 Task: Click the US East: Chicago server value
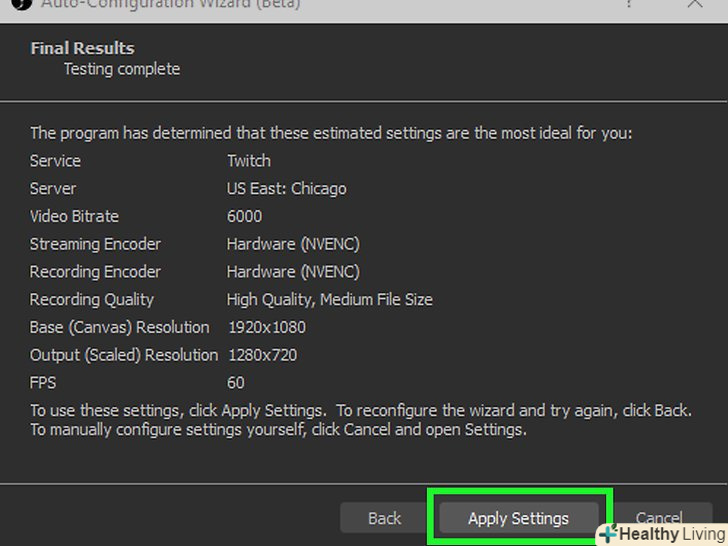(x=286, y=189)
